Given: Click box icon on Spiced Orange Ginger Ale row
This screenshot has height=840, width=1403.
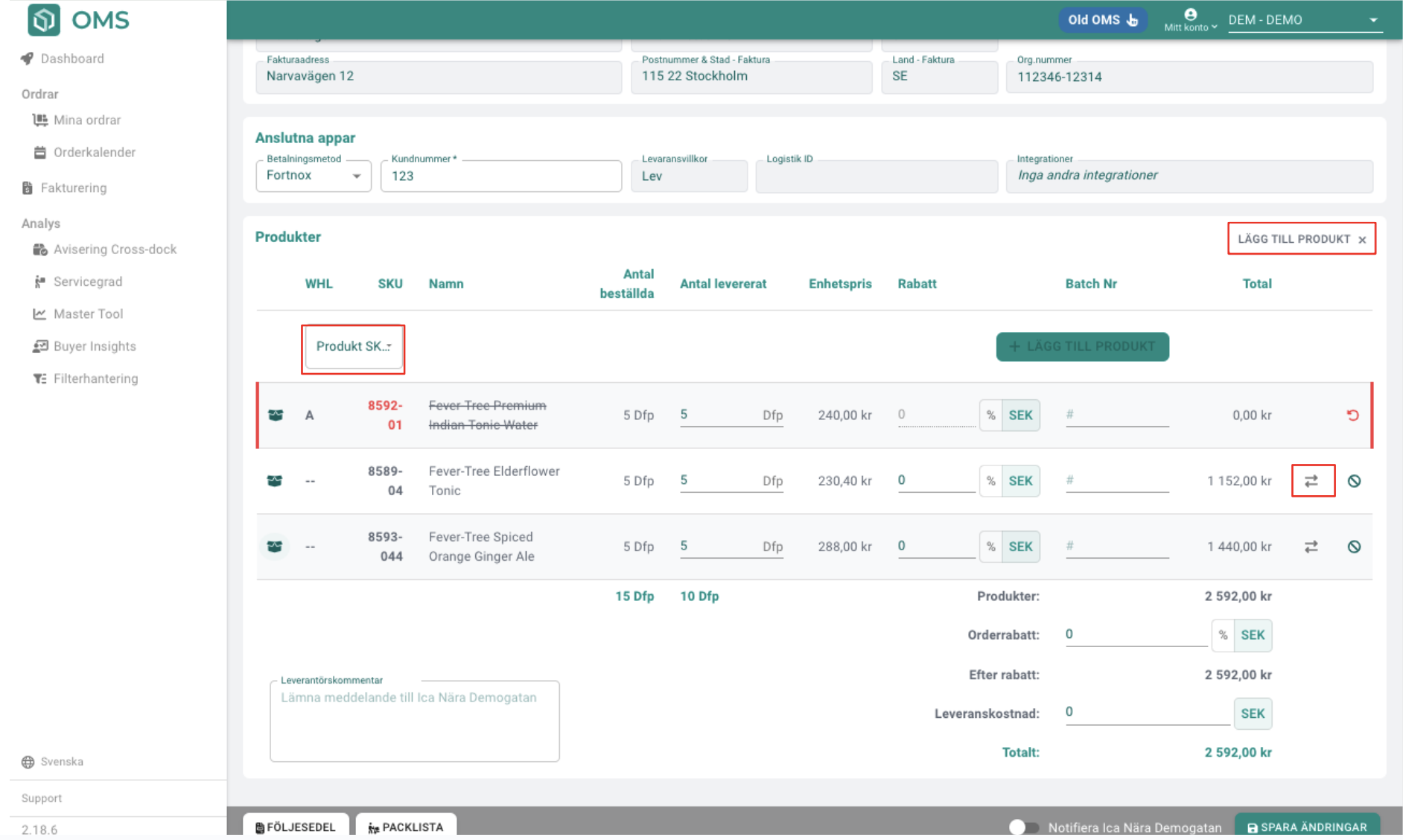Looking at the screenshot, I should click(275, 547).
